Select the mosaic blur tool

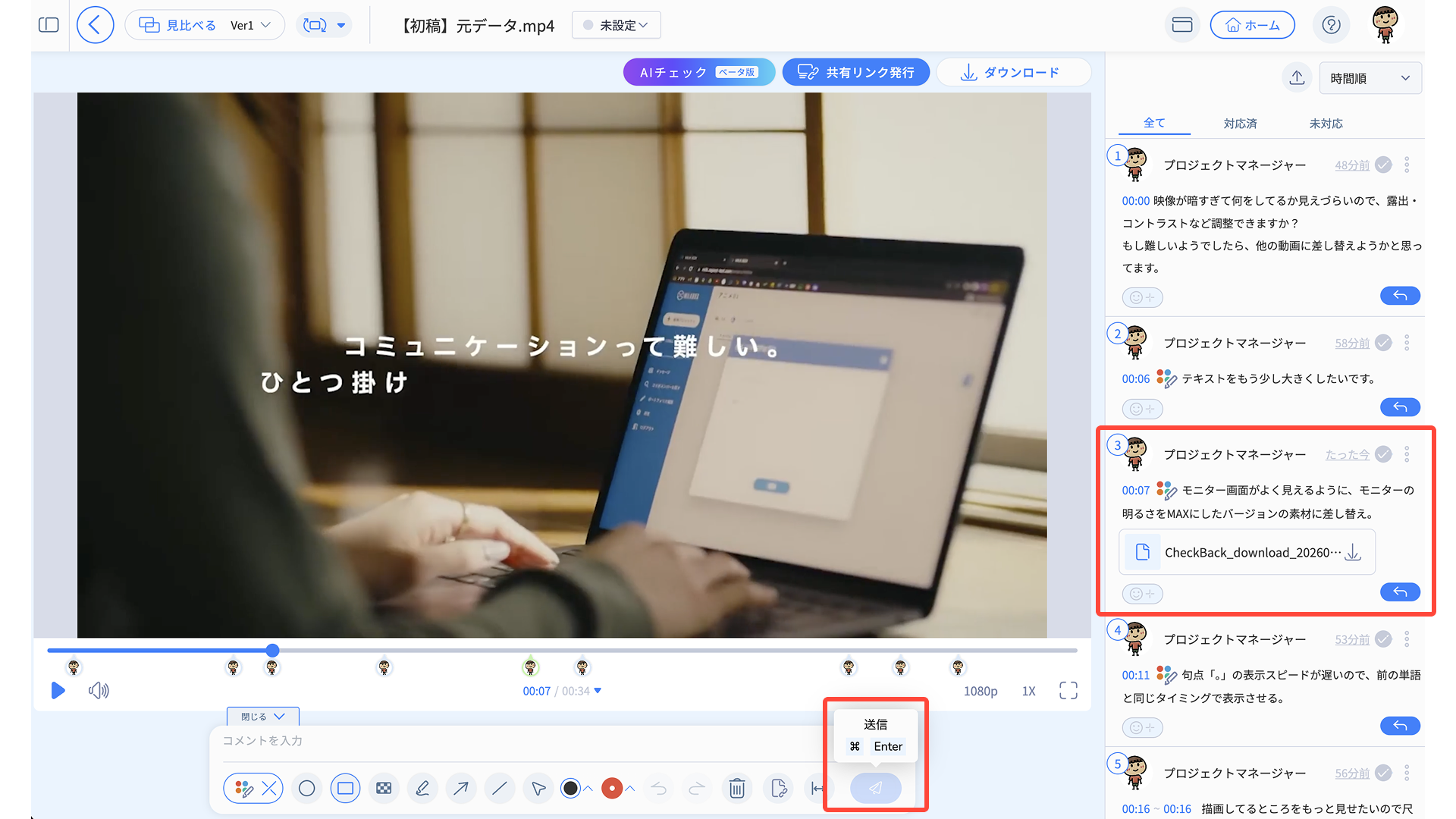point(384,789)
